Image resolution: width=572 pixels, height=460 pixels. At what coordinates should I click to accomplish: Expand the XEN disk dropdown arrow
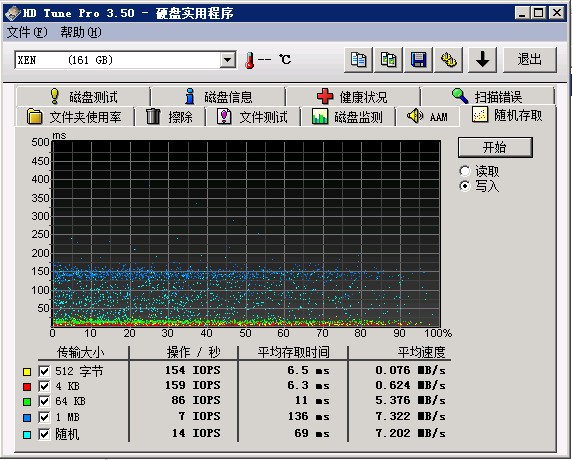pyautogui.click(x=228, y=60)
